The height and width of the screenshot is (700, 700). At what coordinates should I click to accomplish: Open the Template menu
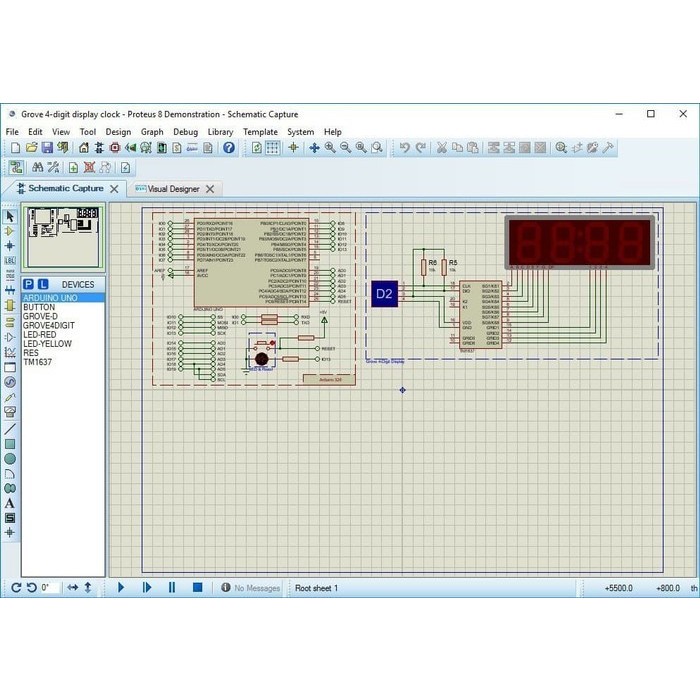[x=260, y=132]
